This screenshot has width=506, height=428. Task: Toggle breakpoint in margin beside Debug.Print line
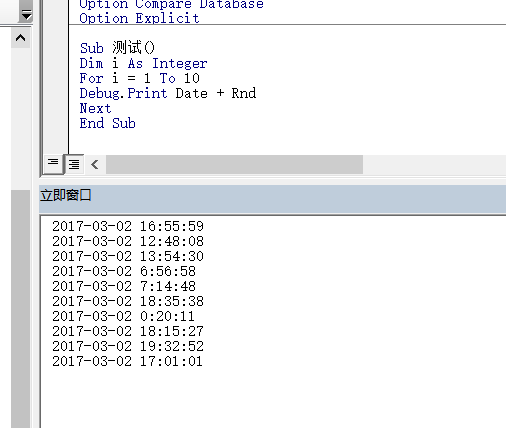(55, 93)
